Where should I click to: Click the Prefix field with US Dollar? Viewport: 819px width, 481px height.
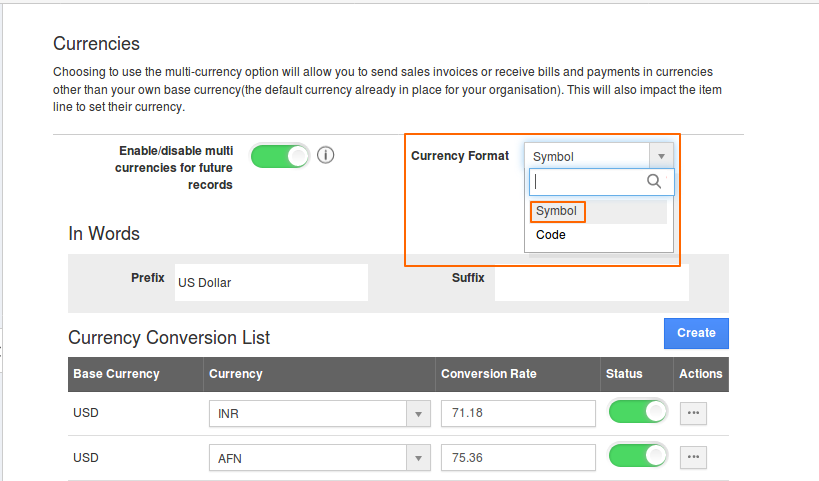pos(271,283)
